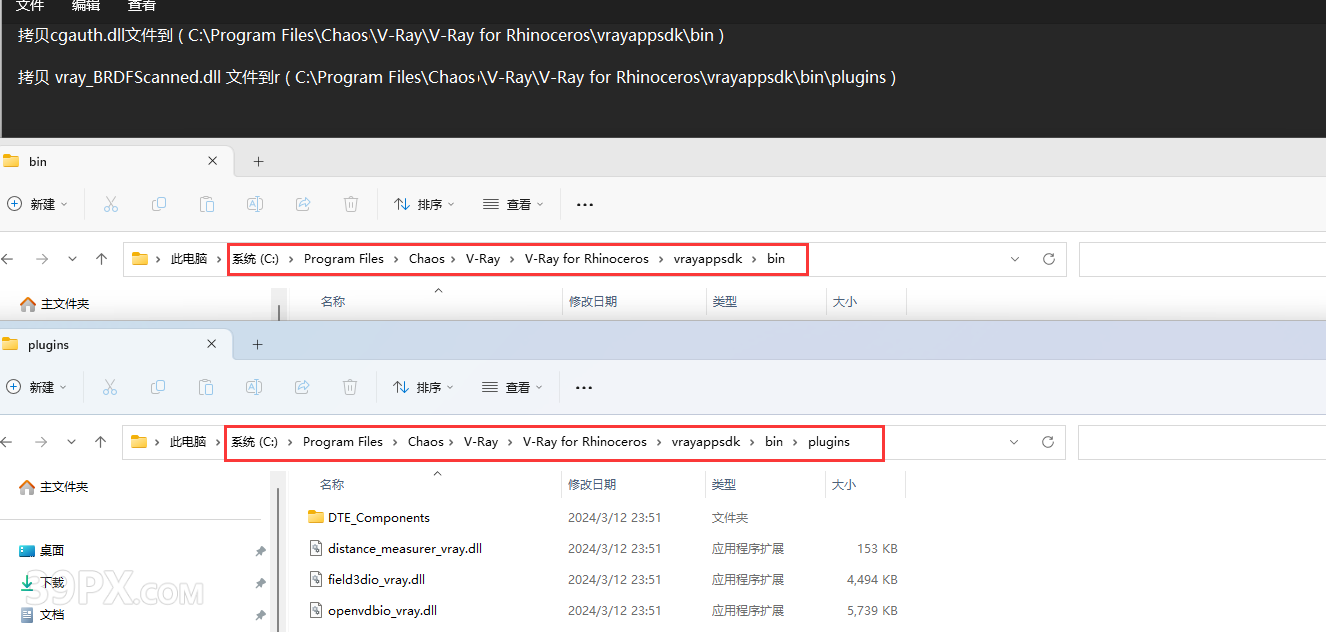Sort plugins files by 修改日期 column header
The image size is (1326, 632).
point(592,485)
